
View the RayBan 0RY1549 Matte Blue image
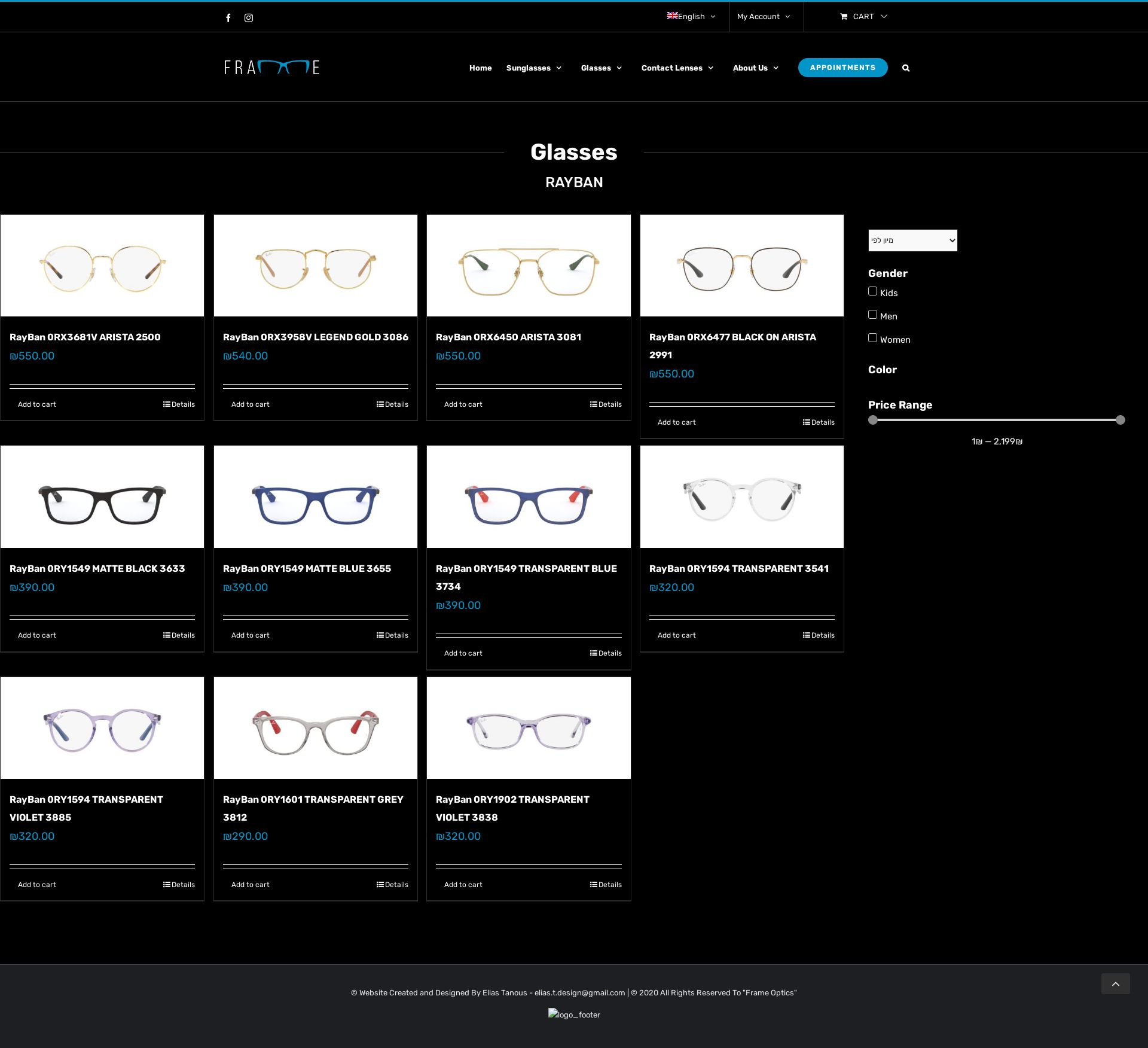(316, 496)
